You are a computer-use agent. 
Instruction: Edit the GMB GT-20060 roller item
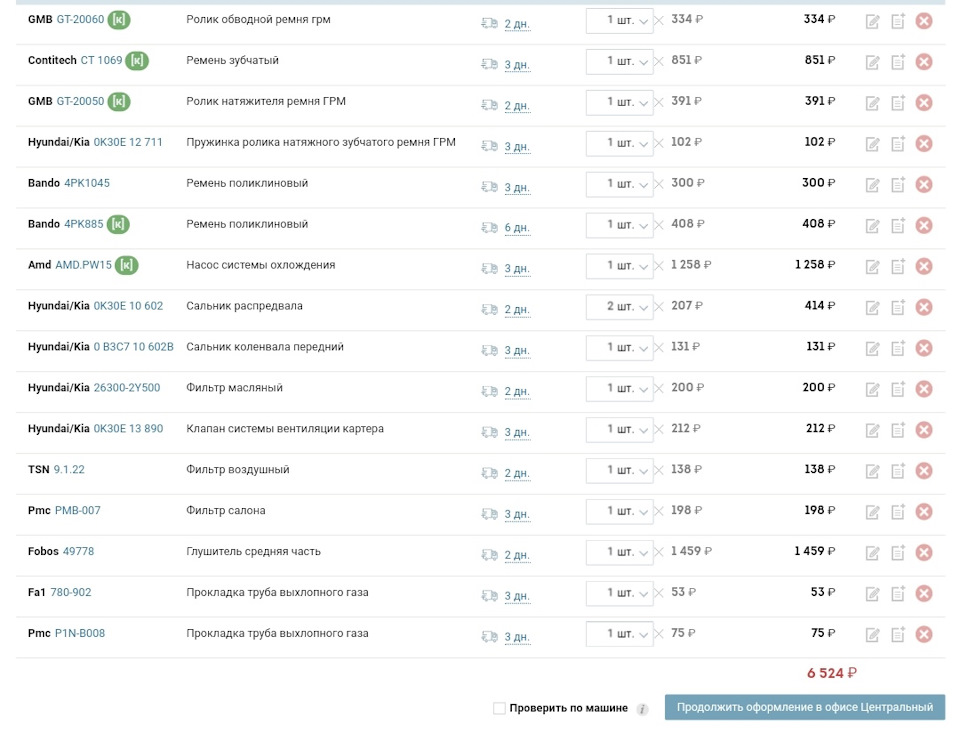pyautogui.click(x=872, y=21)
